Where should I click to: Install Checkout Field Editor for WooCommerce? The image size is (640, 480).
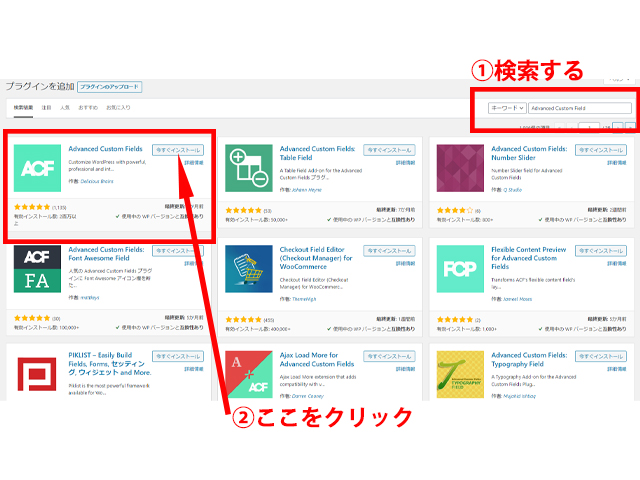(x=389, y=251)
